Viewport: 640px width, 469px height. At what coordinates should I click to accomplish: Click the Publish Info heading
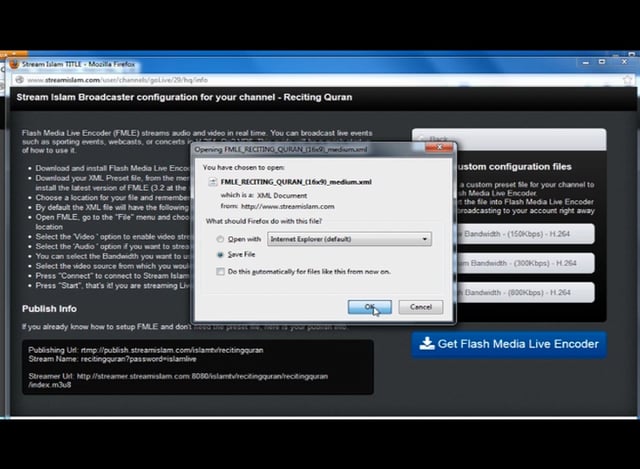49,309
